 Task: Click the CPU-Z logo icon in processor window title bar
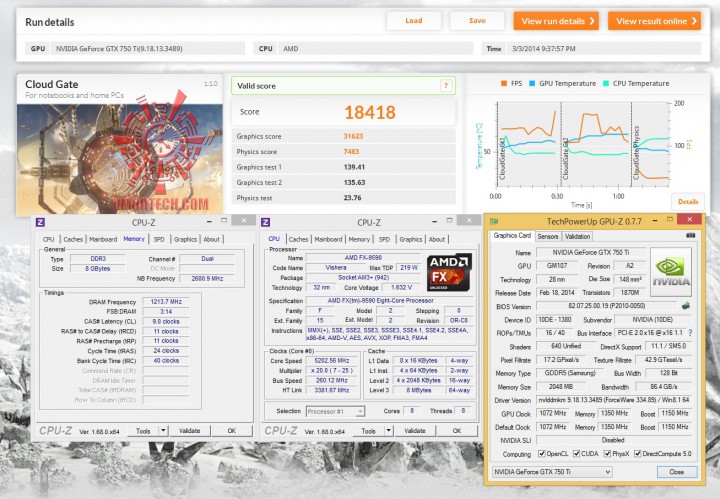265,222
